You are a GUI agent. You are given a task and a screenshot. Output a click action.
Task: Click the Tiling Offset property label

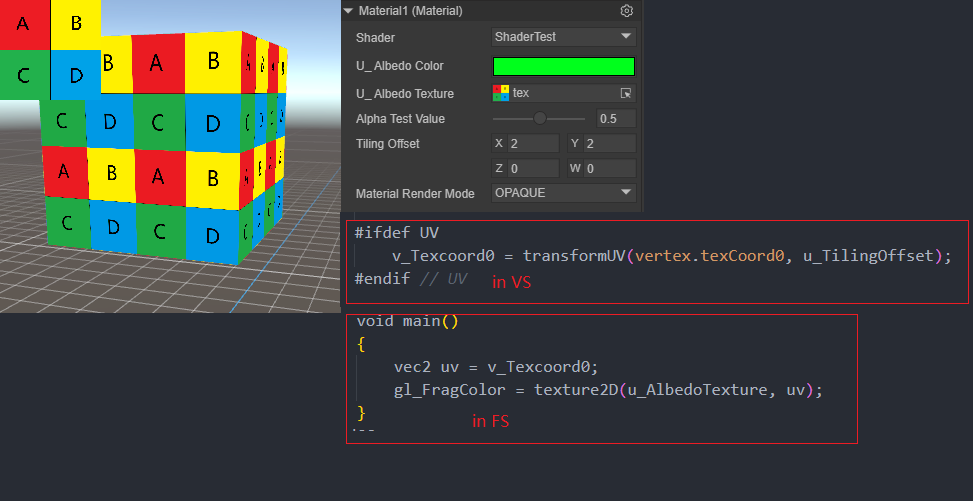tap(388, 144)
